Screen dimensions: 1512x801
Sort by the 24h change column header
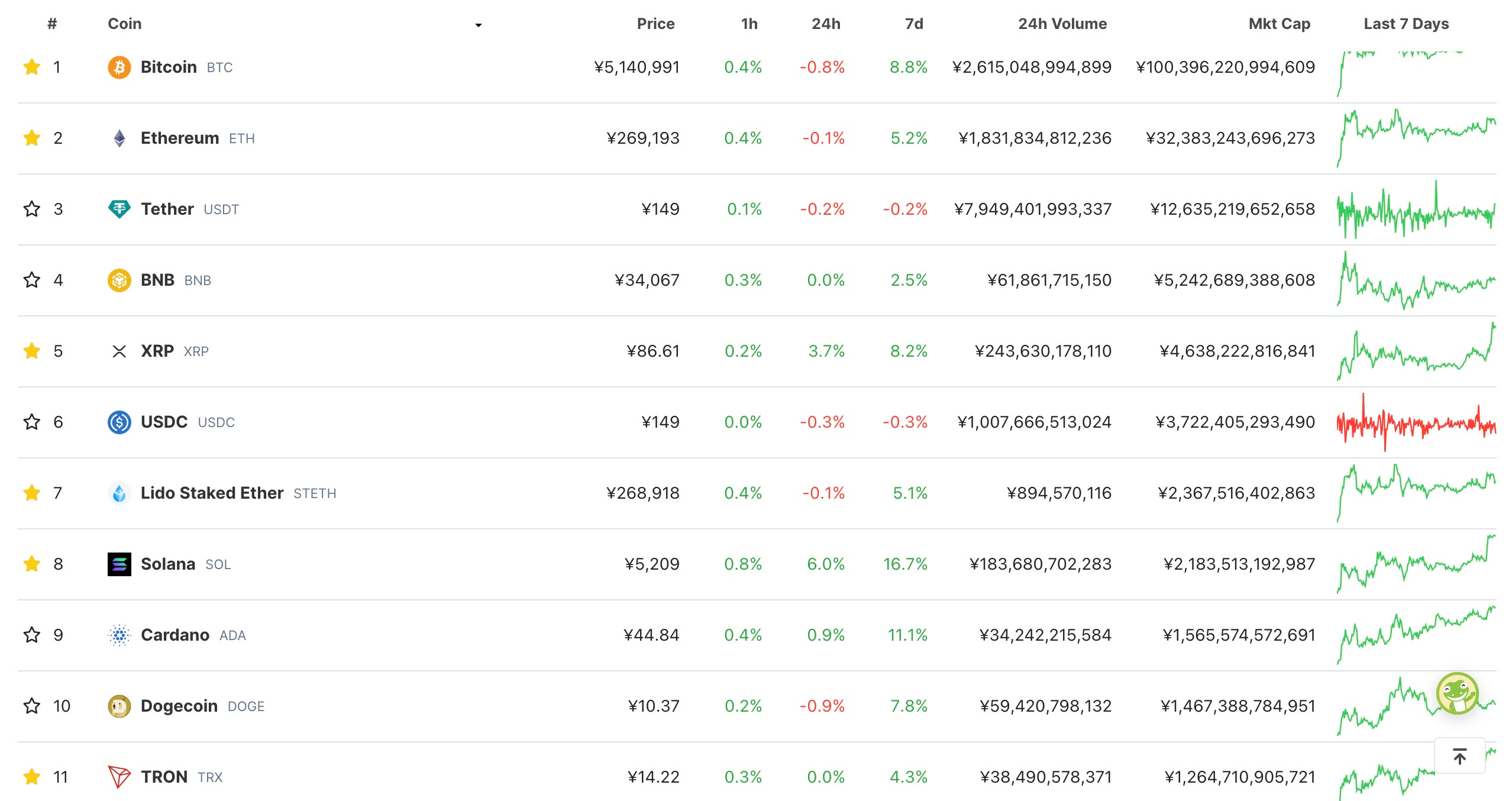[x=826, y=24]
